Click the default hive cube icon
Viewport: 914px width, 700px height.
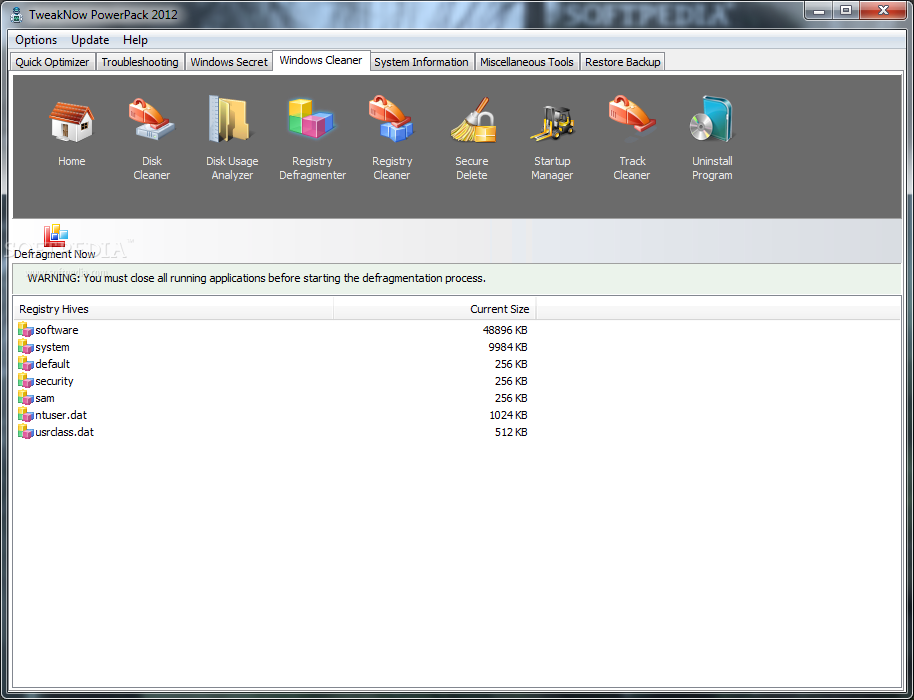[x=26, y=364]
